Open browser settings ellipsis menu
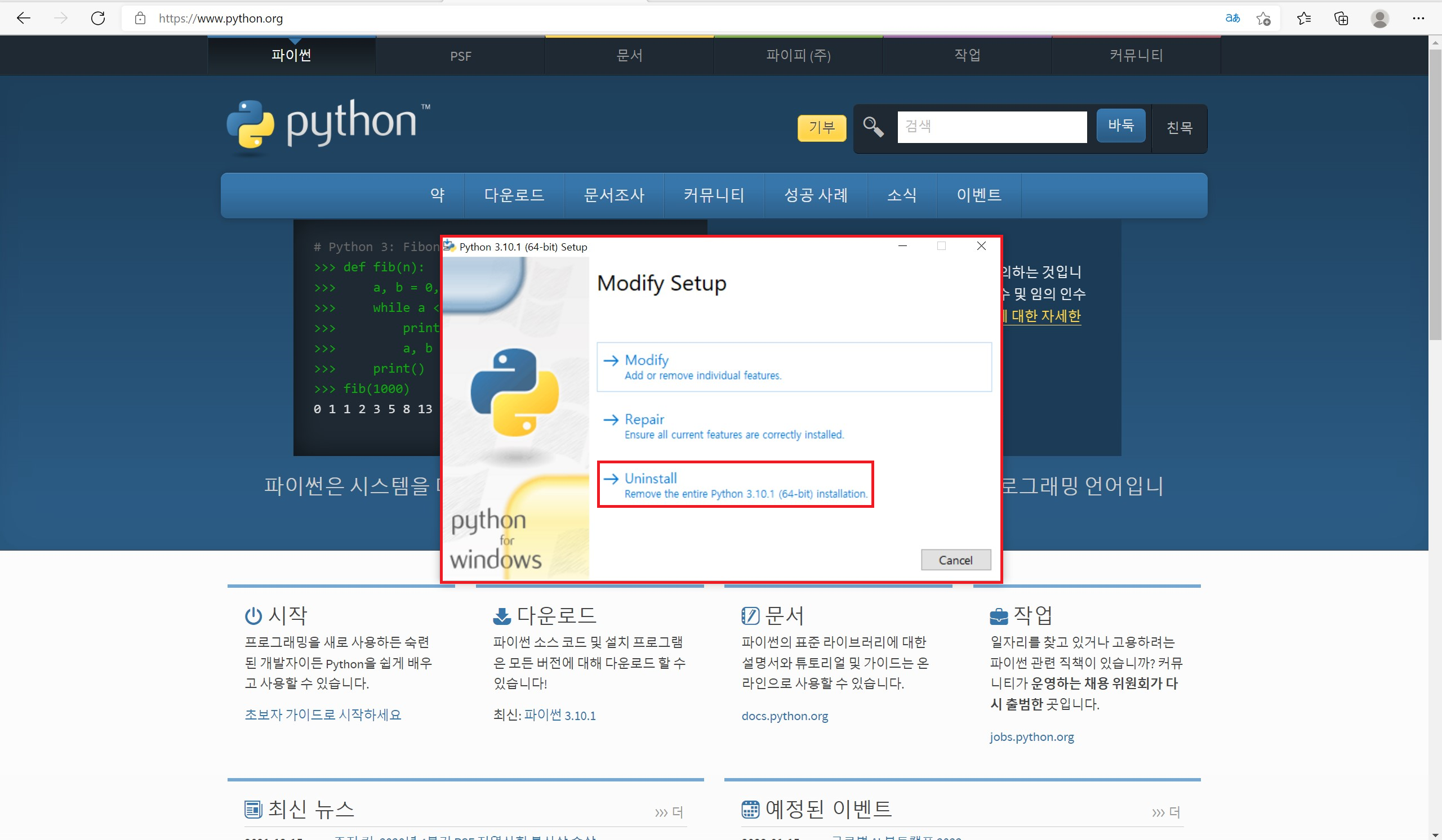The width and height of the screenshot is (1442, 840). [x=1418, y=19]
